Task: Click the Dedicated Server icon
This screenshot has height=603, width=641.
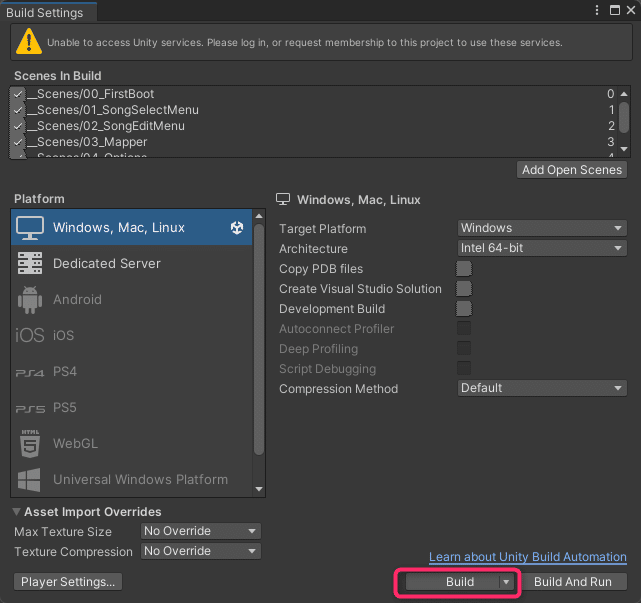Action: tap(30, 263)
